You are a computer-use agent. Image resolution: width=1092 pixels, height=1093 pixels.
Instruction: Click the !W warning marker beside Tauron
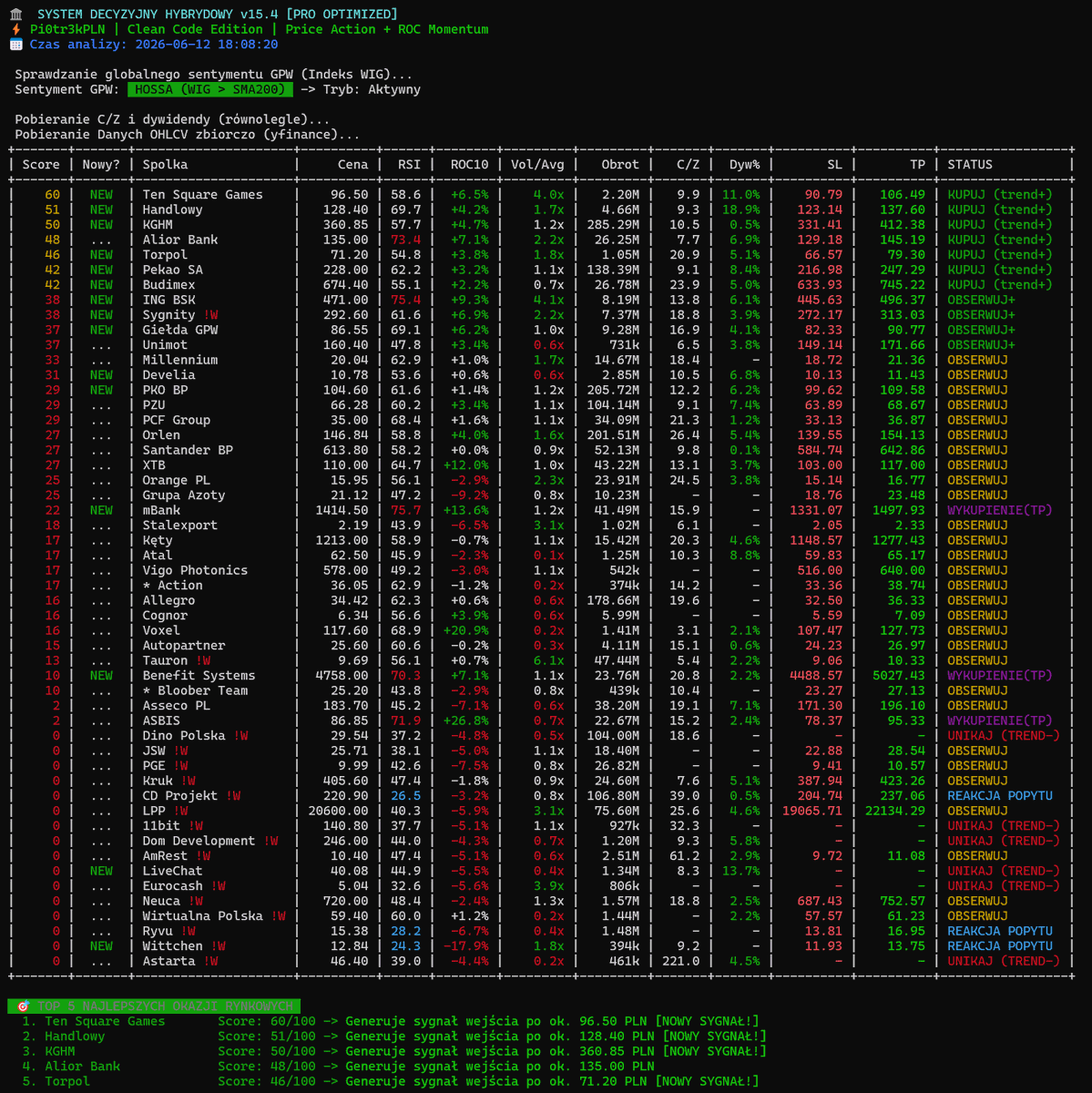click(x=203, y=661)
